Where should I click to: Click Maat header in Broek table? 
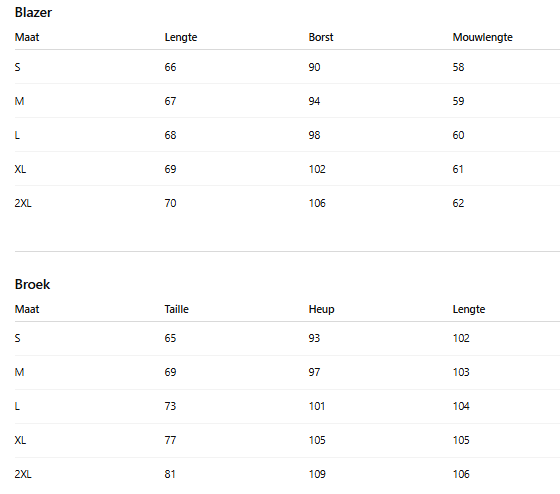pos(27,309)
